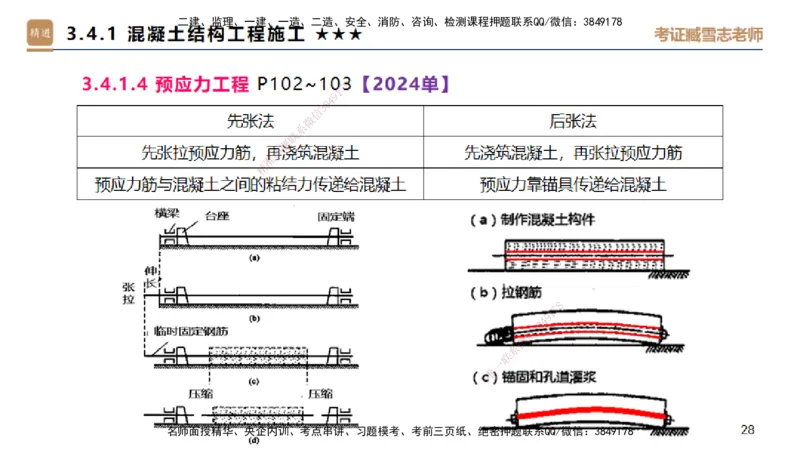Click caption (c) 锚固和孔道灌浆
The height and width of the screenshot is (450, 800).
pyautogui.click(x=533, y=377)
